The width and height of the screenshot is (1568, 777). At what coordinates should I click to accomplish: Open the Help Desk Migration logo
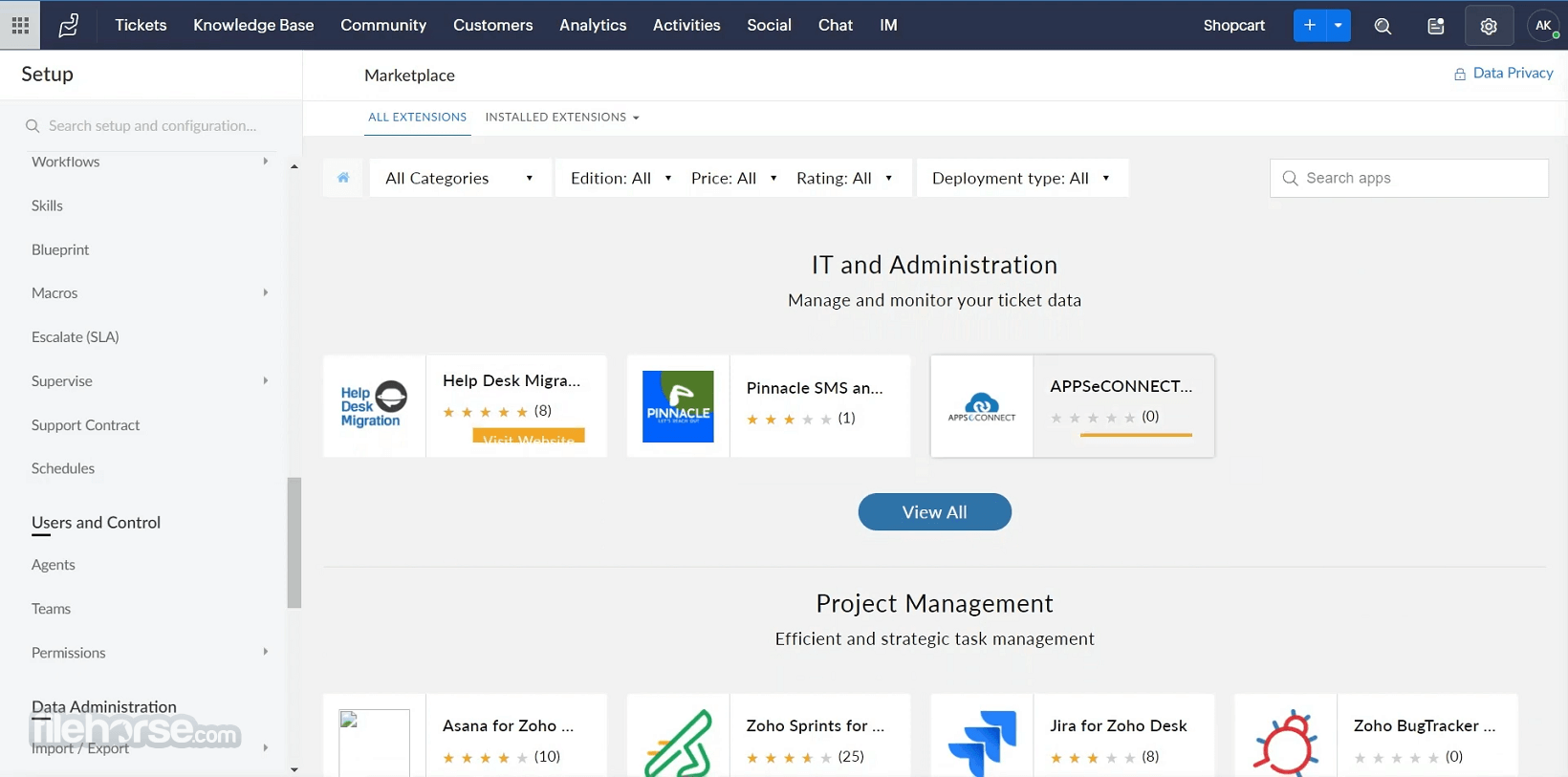374,406
